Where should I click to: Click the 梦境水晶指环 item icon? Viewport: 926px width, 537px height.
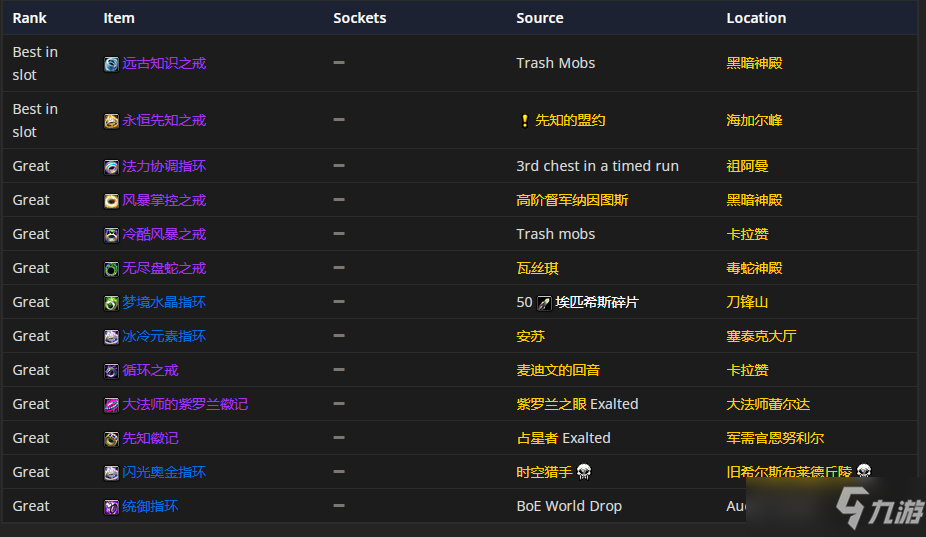pyautogui.click(x=111, y=303)
